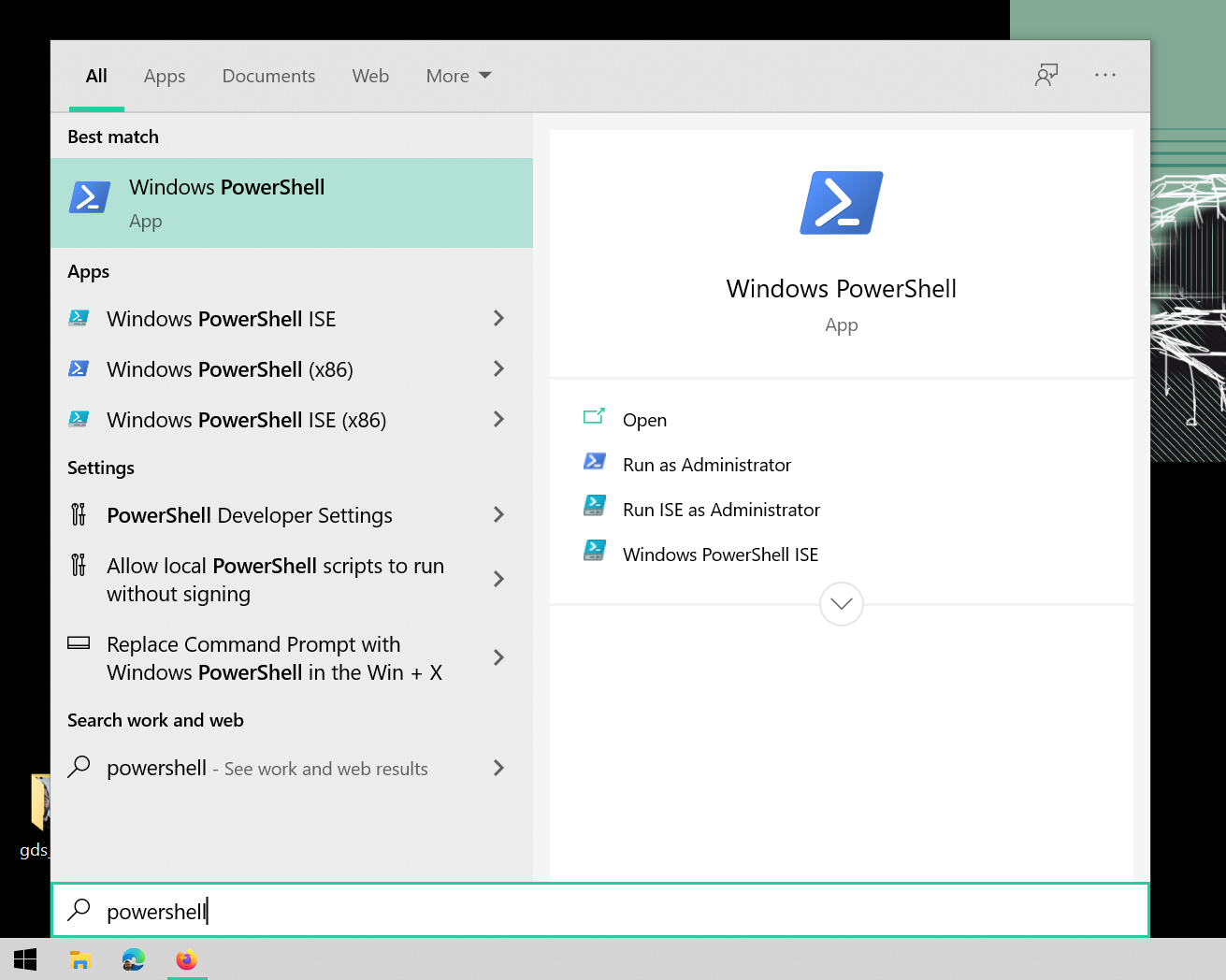Click the Open icon next to Open action
Screen dimensions: 1226x980
(595, 419)
